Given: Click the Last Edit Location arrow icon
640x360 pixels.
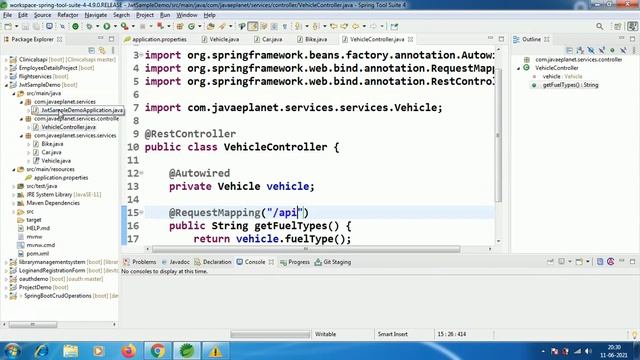Looking at the screenshot, I should click(333, 26).
